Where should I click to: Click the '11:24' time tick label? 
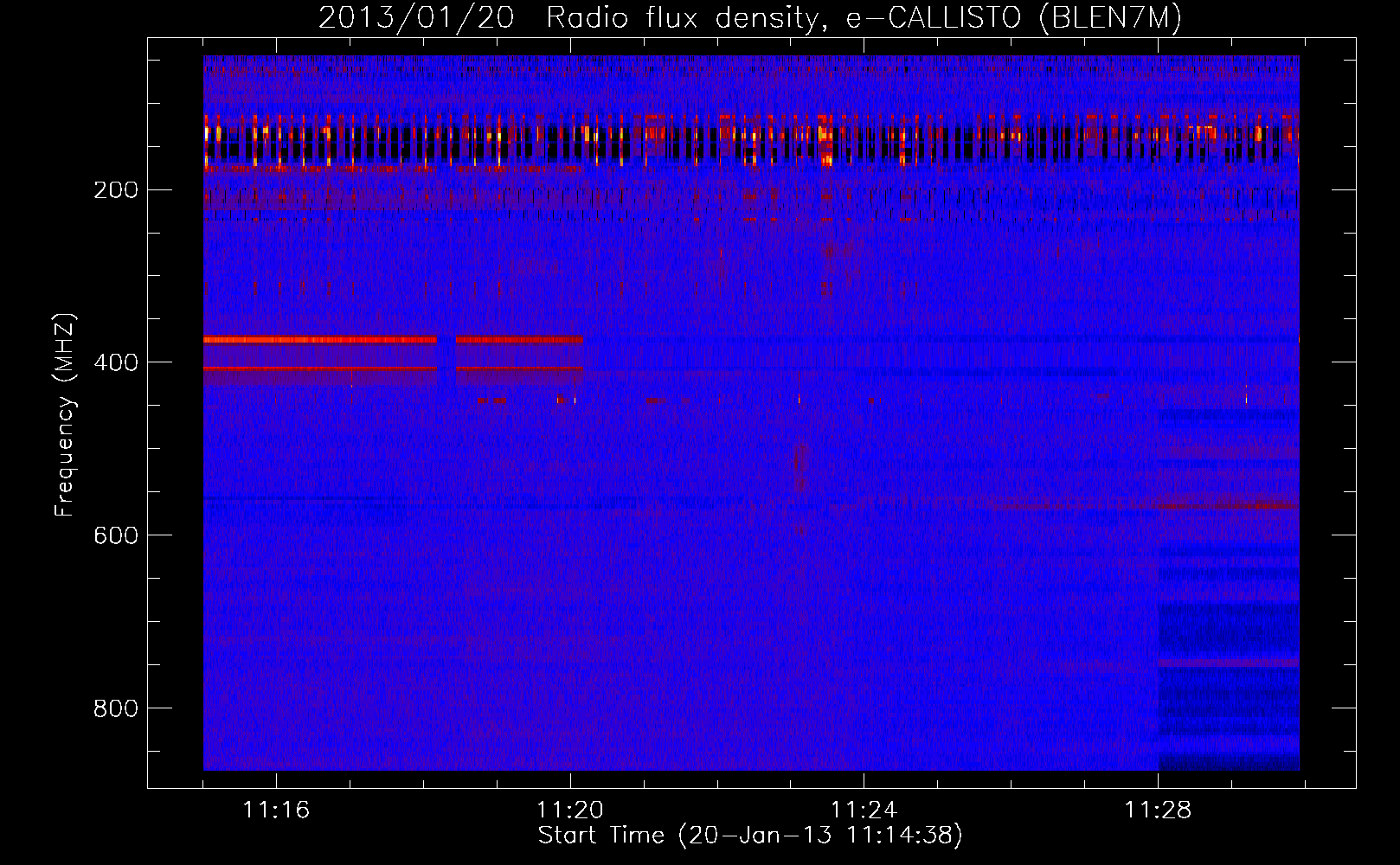[x=864, y=811]
